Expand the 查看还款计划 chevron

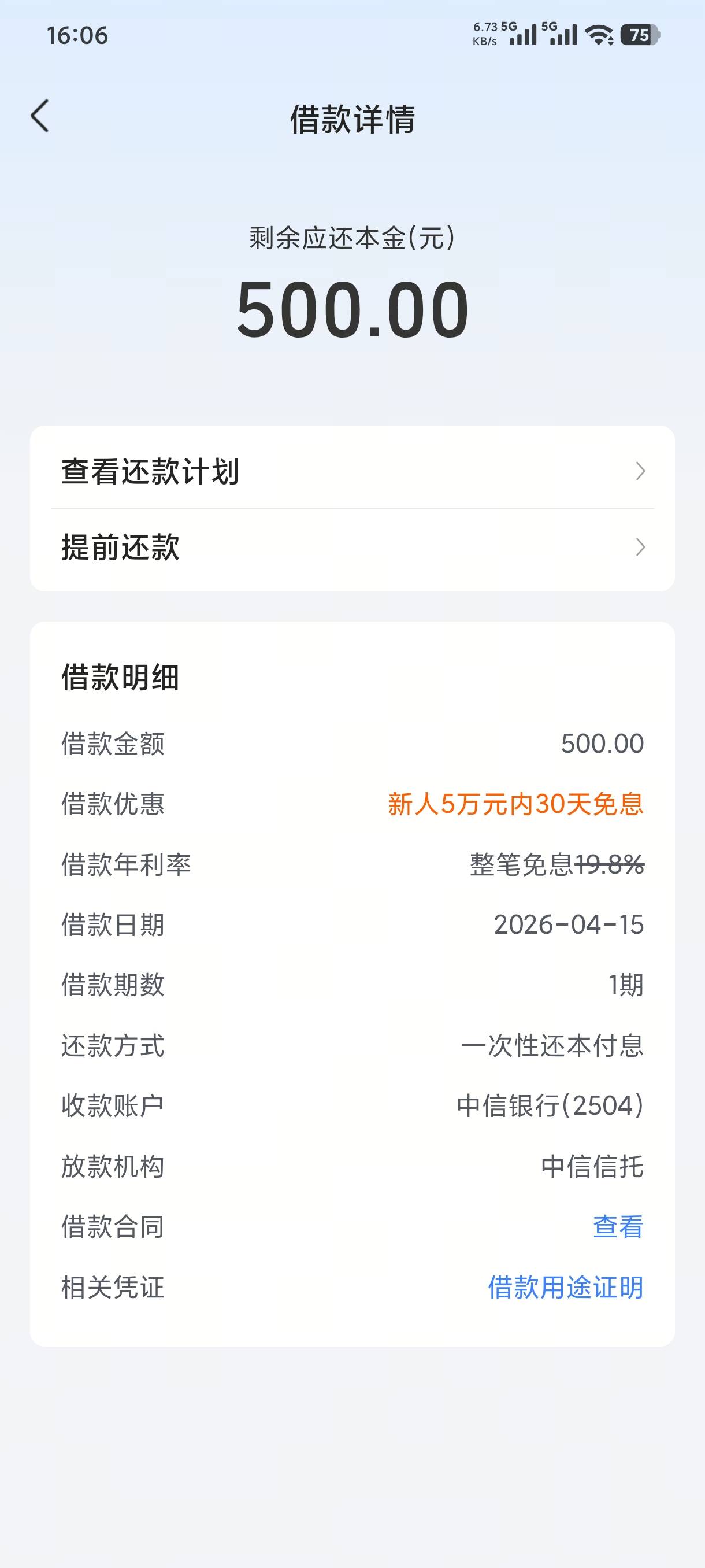(640, 471)
